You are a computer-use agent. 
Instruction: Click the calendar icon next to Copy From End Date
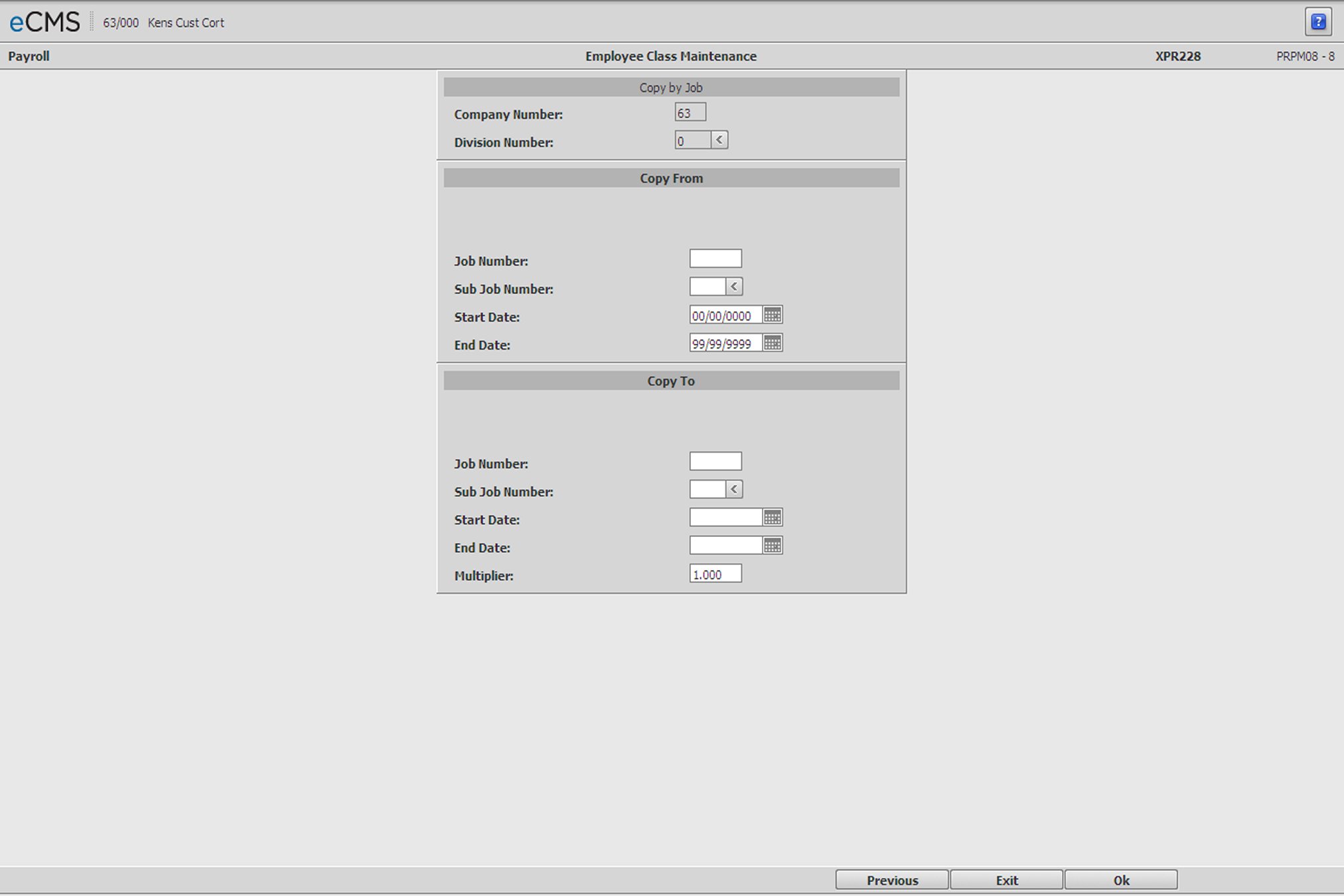click(775, 343)
